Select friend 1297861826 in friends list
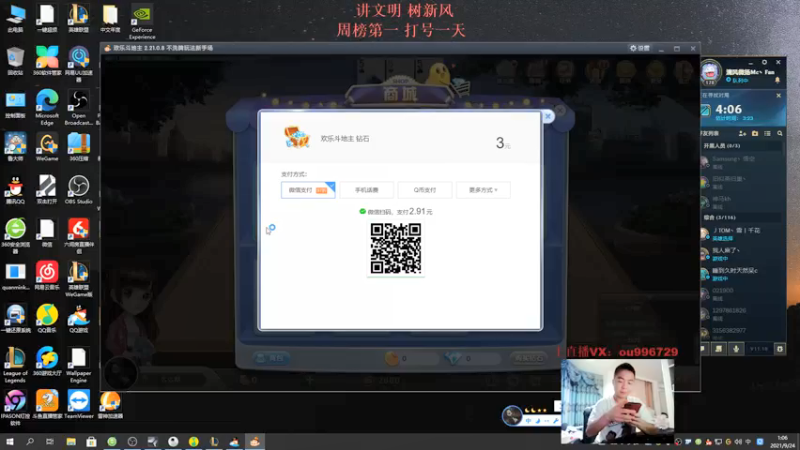 (x=741, y=314)
